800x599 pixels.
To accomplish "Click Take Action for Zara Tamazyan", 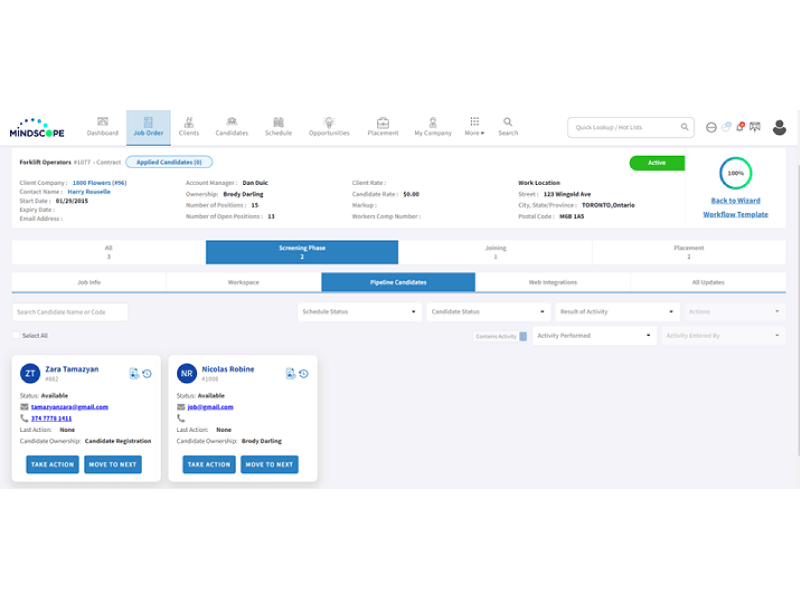I will [52, 464].
